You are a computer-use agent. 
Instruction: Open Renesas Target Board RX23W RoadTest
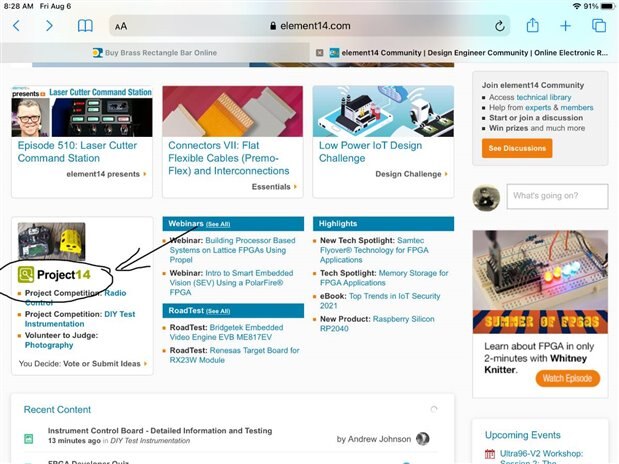(234, 355)
